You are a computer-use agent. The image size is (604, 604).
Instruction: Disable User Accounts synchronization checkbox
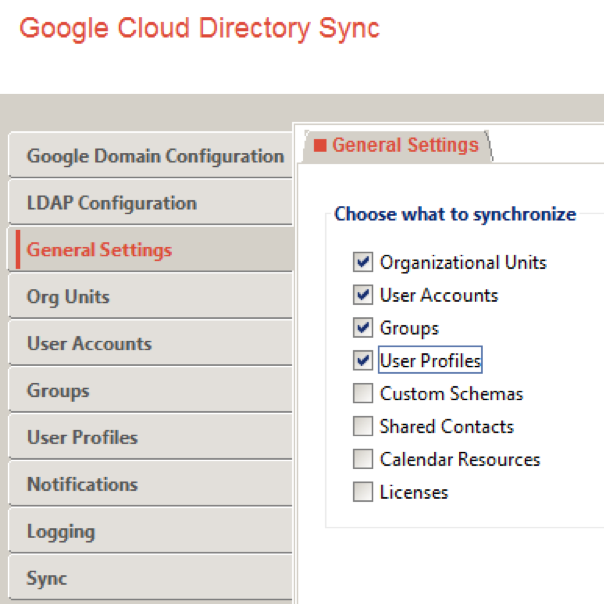point(363,296)
